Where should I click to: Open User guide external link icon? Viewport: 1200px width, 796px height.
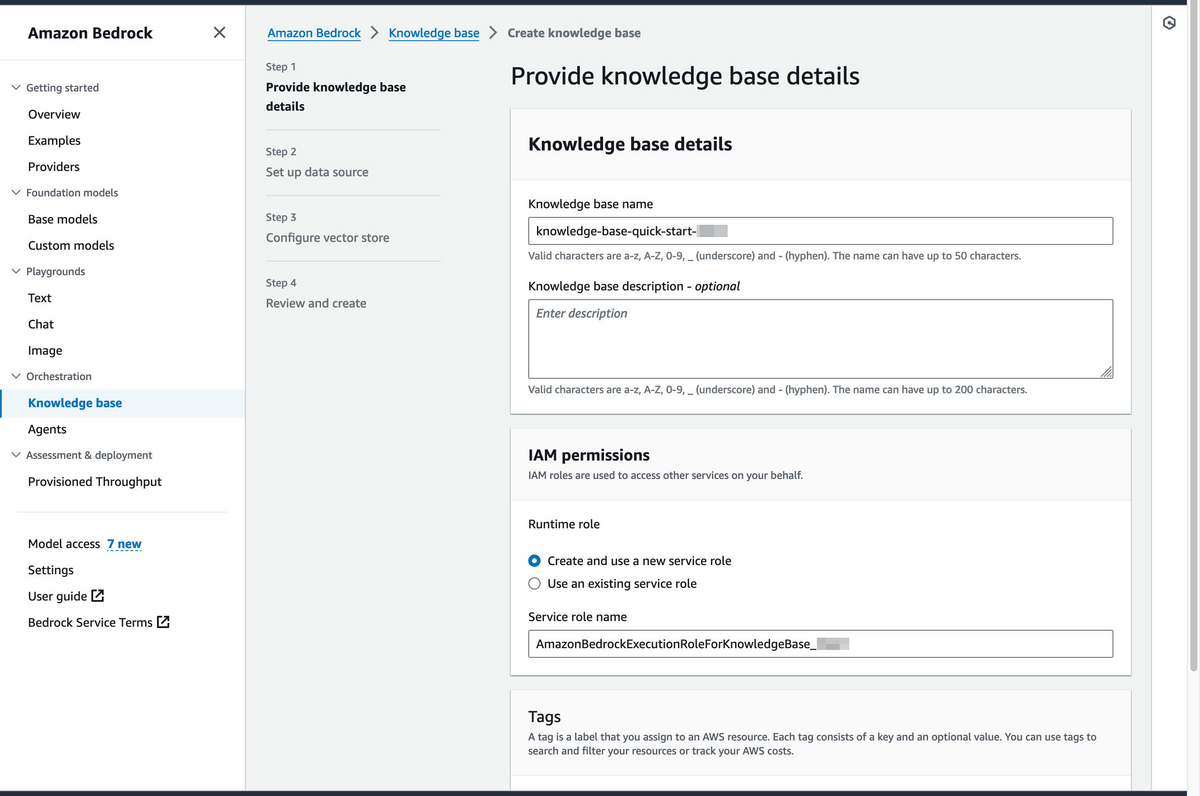pyautogui.click(x=97, y=596)
